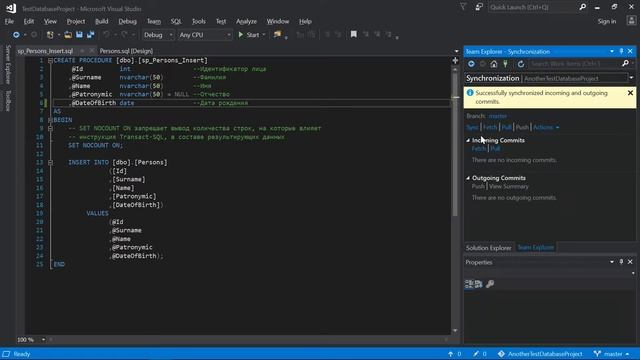Click the Pull link beside Push
This screenshot has height=360, width=640.
coord(506,127)
